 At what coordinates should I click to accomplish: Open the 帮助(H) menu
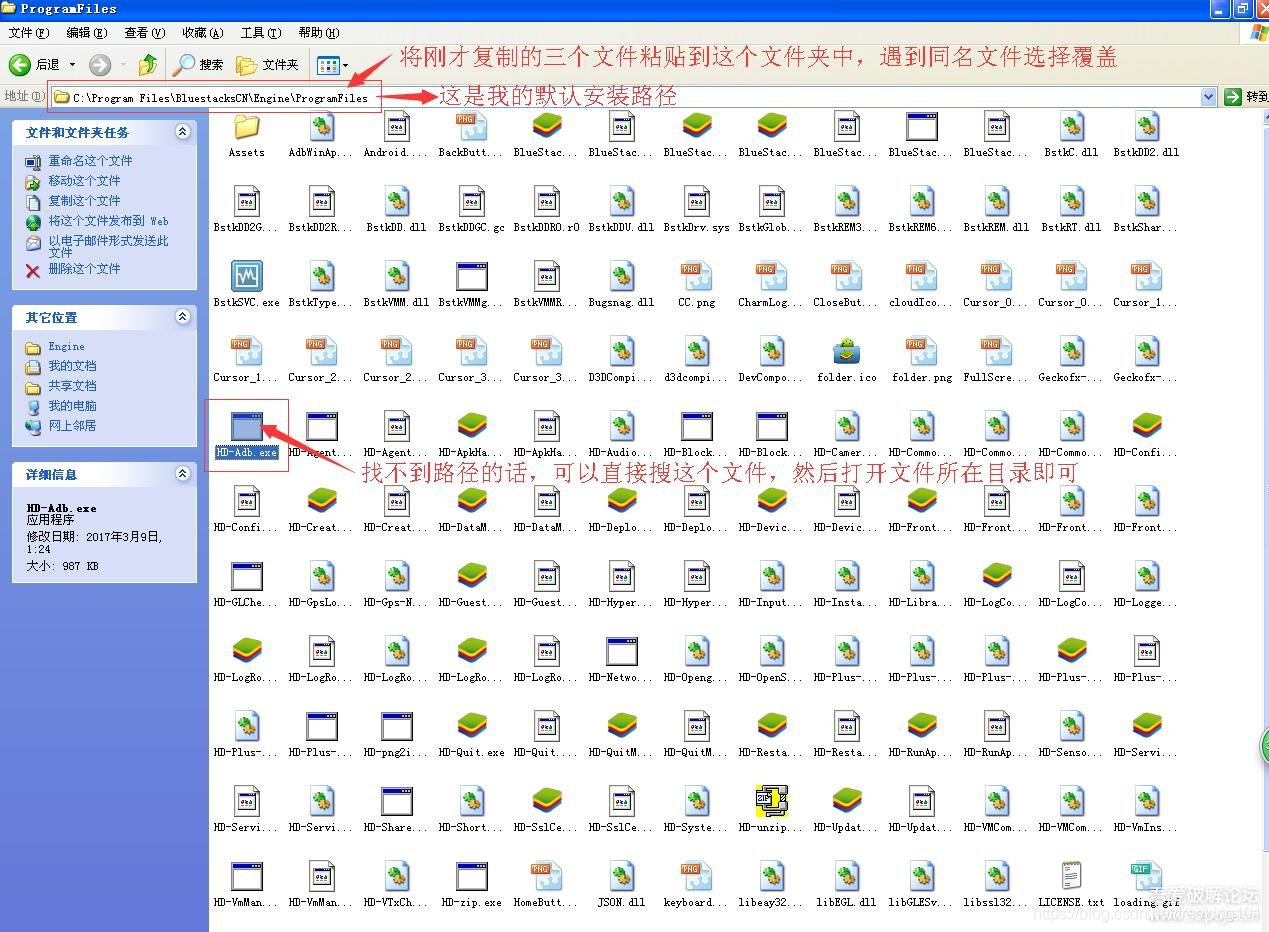point(318,33)
